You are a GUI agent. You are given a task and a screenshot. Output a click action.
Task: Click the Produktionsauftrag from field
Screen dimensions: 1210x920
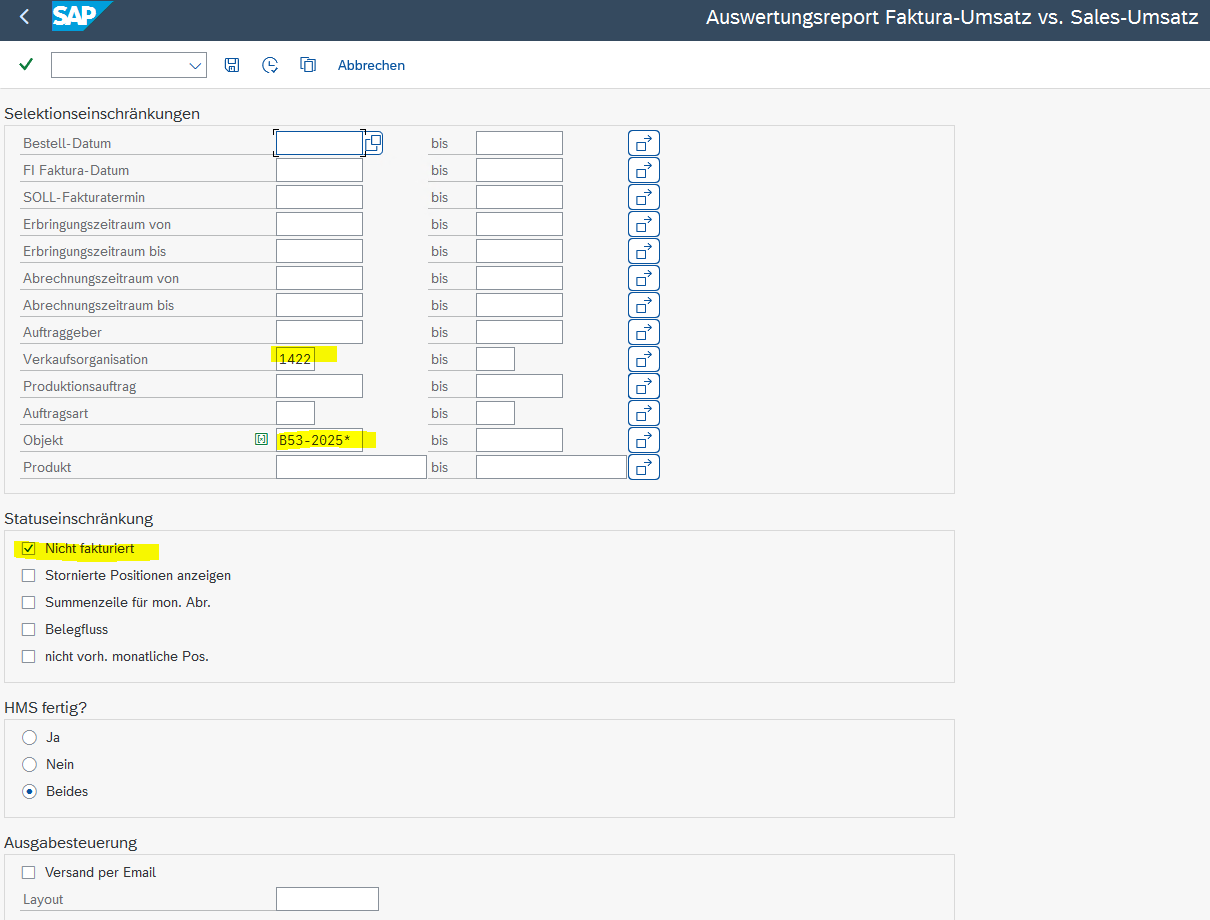coord(319,386)
